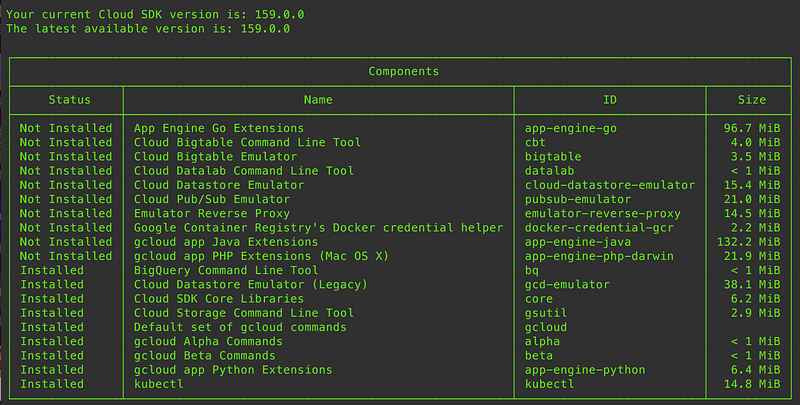This screenshot has height=405, width=800.
Task: Select 'Emulator Reverse Proxy' name
Action: 212,214
